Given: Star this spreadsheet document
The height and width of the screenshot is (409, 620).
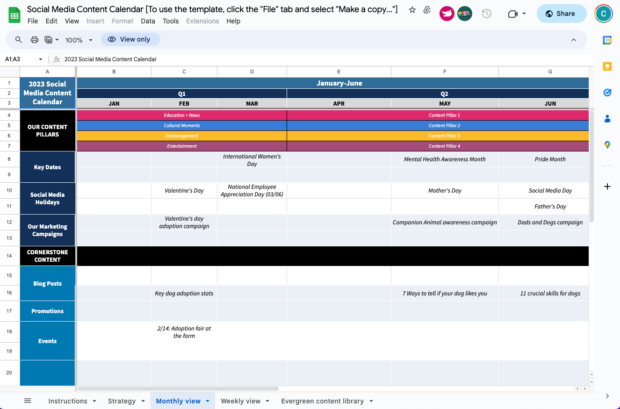Looking at the screenshot, I should pyautogui.click(x=412, y=9).
